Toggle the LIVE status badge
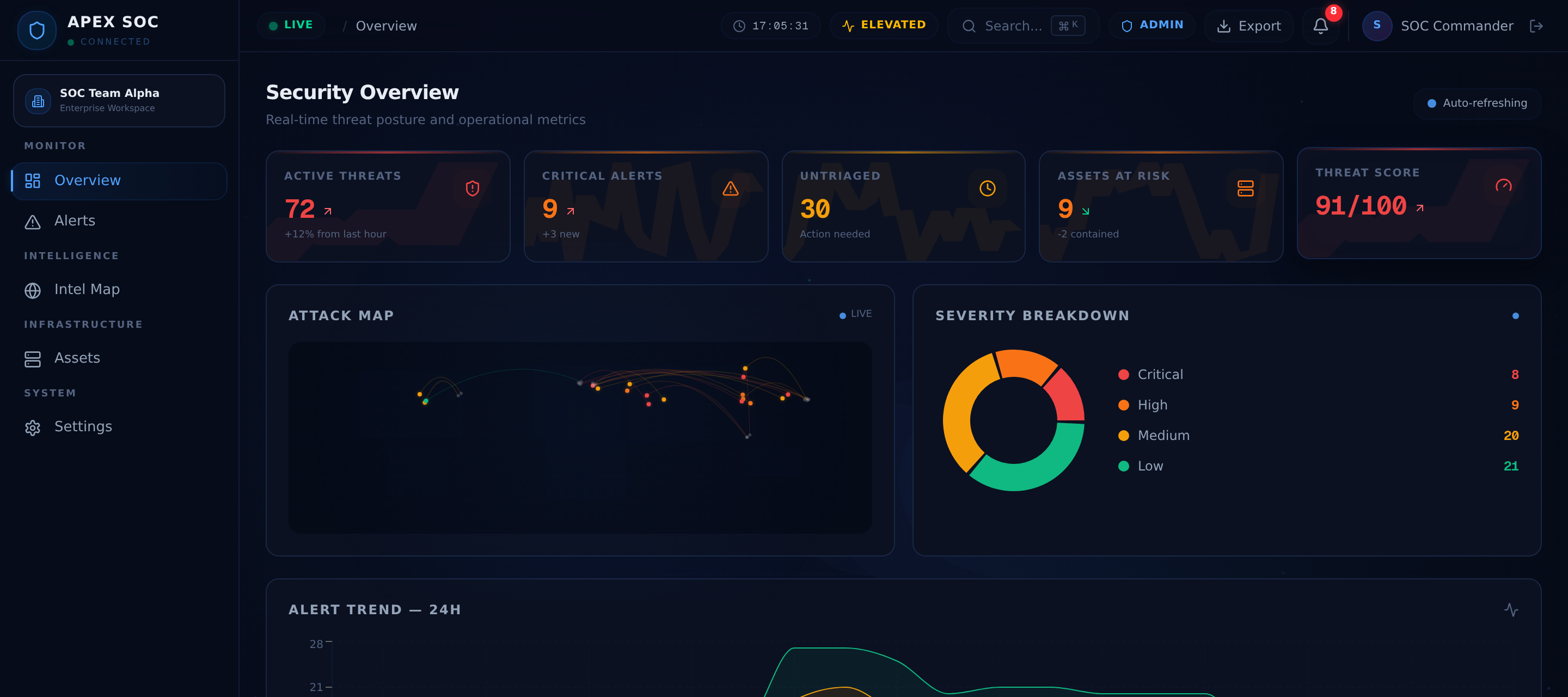1568x697 pixels. coord(291,26)
